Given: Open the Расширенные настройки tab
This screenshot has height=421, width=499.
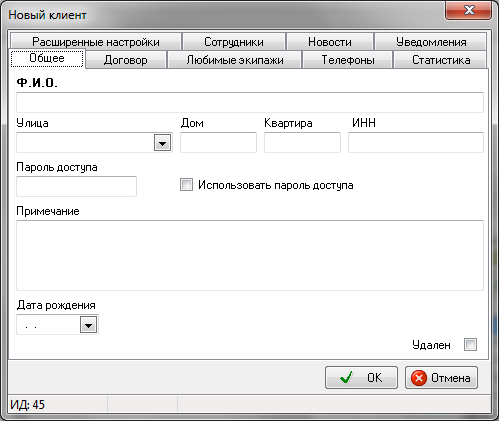Looking at the screenshot, I should [x=96, y=42].
